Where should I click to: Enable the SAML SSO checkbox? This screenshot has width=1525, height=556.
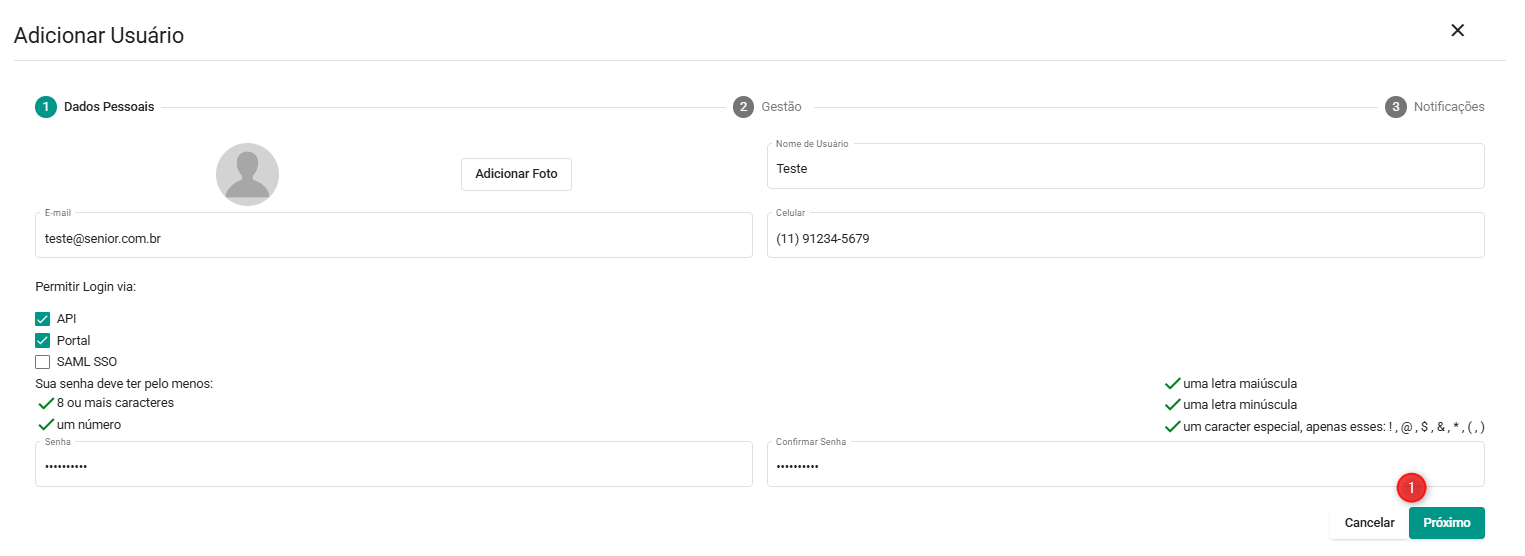tap(43, 362)
